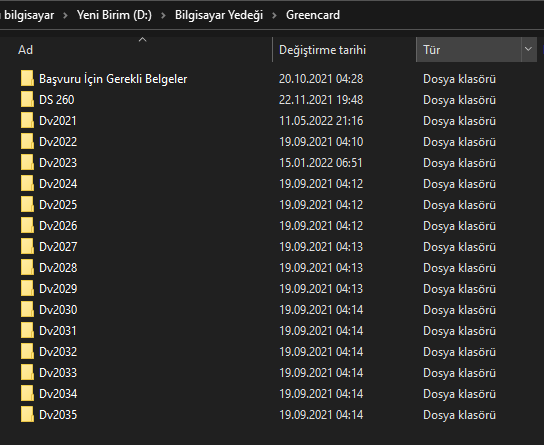The height and width of the screenshot is (445, 544).
Task: Select the Dv2033 folder icon
Action: point(27,373)
